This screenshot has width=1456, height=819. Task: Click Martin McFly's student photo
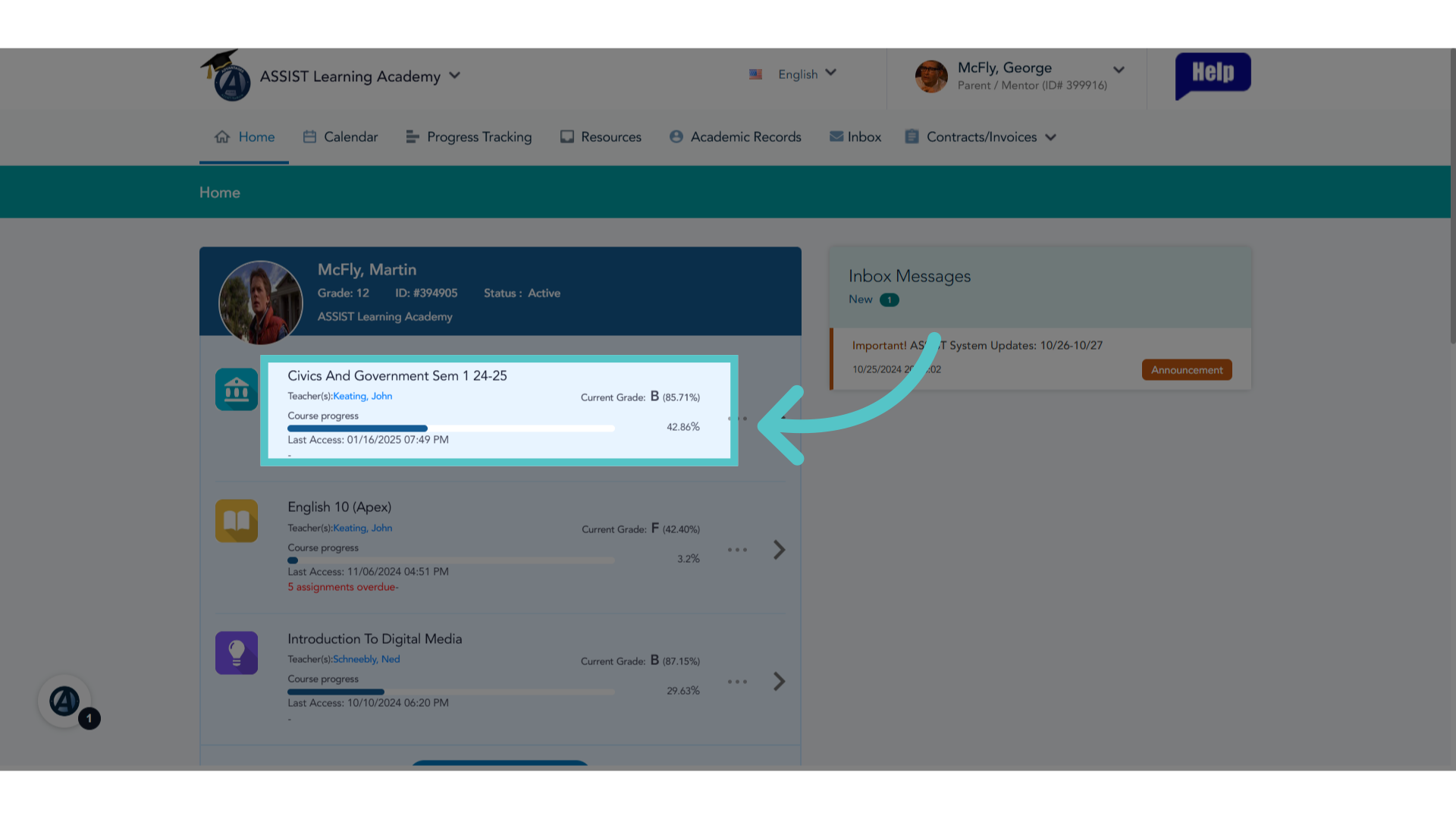260,302
